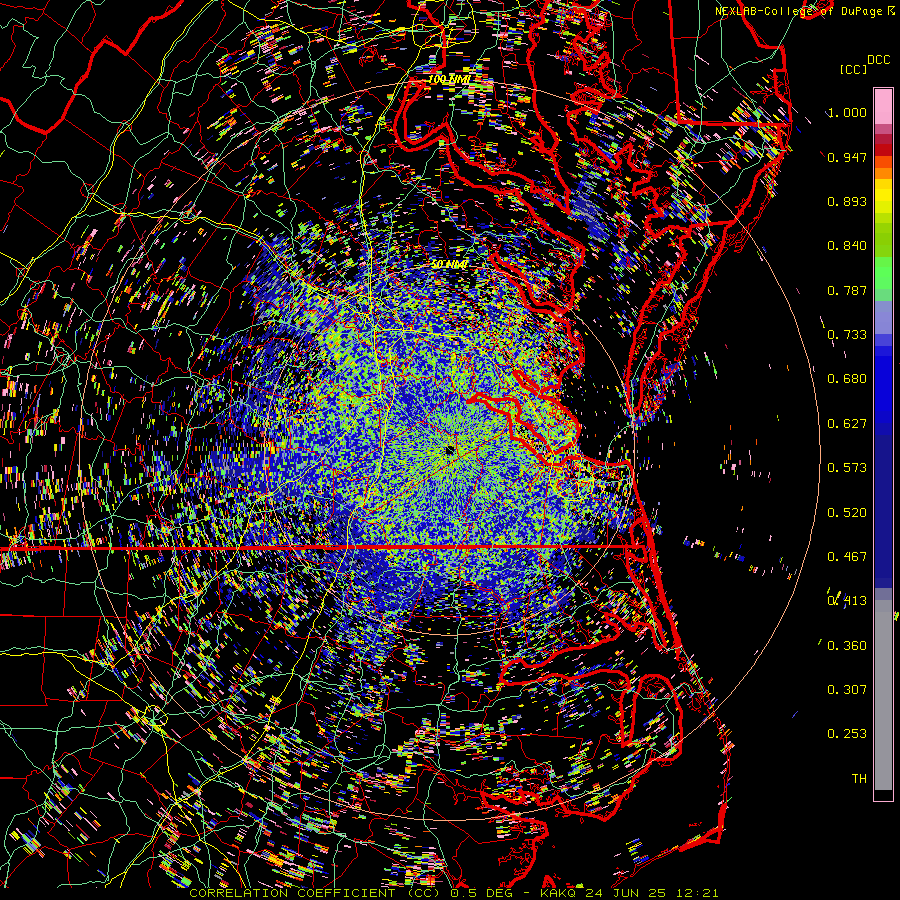
Task: Select the 0.893 scale value
Action: coord(847,201)
